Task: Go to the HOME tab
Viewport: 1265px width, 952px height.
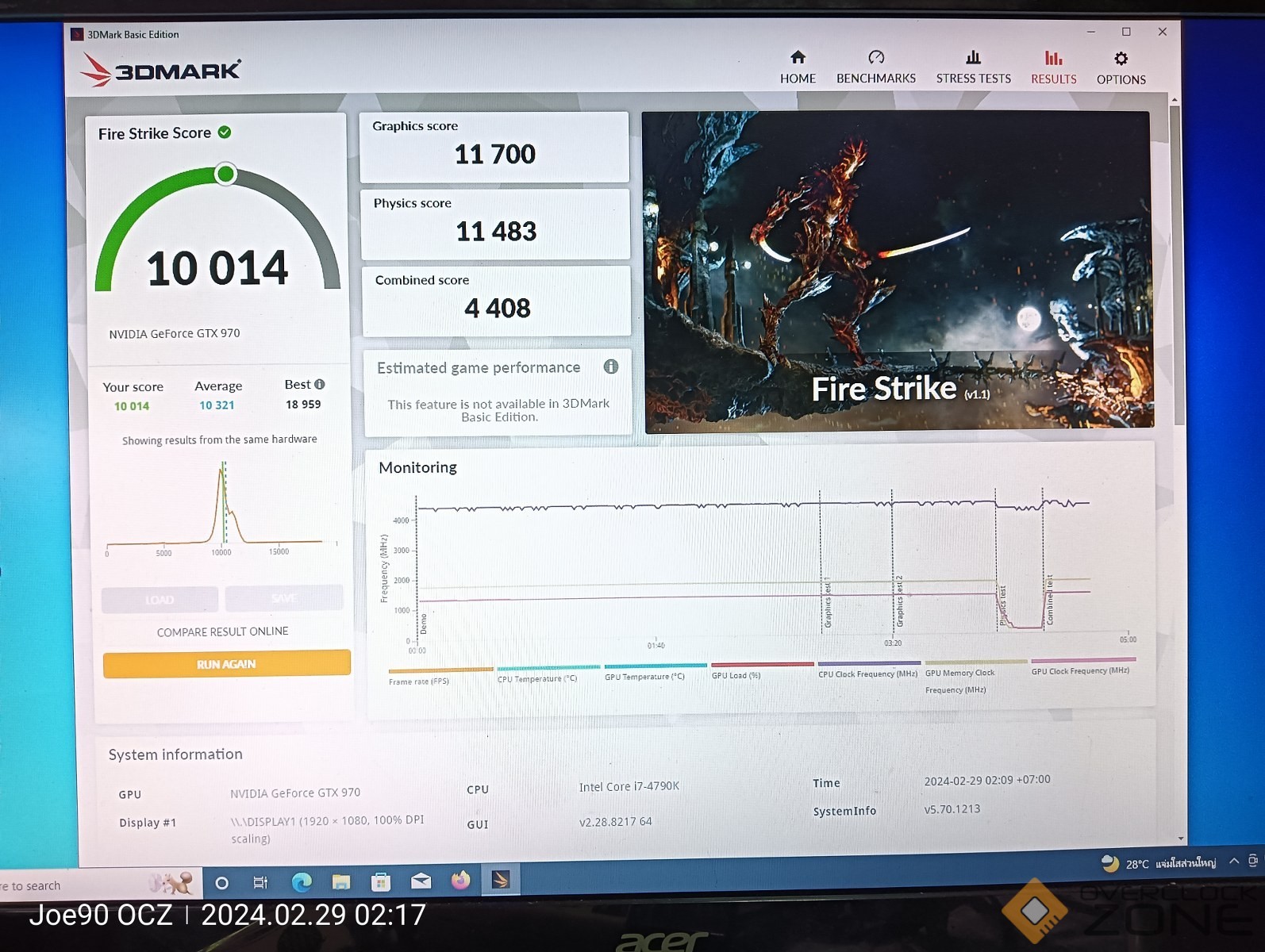Action: pos(798,67)
